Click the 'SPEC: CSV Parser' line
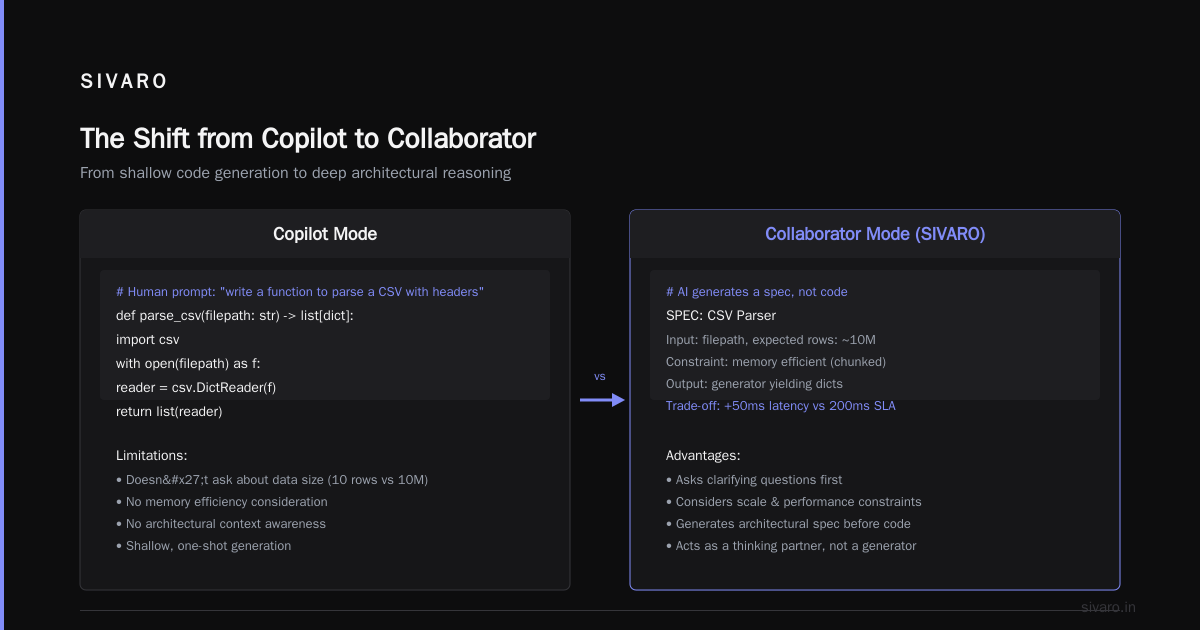The width and height of the screenshot is (1200, 630). pos(721,315)
